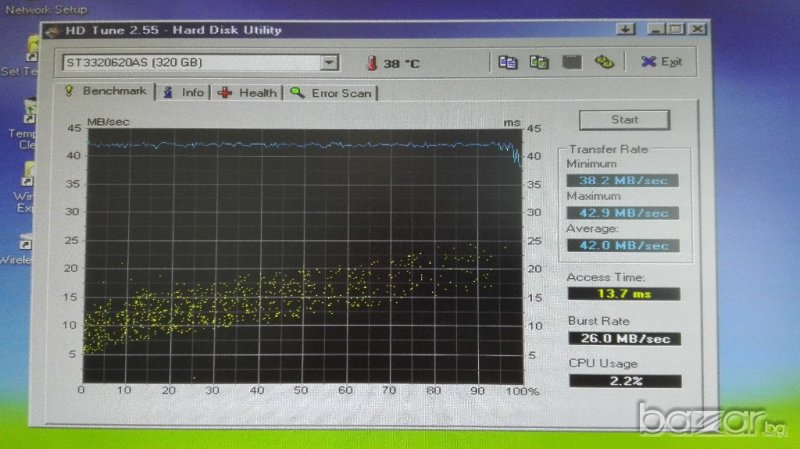Screen dimensions: 800x449
Task: Go to the Health tab
Action: [x=248, y=93]
